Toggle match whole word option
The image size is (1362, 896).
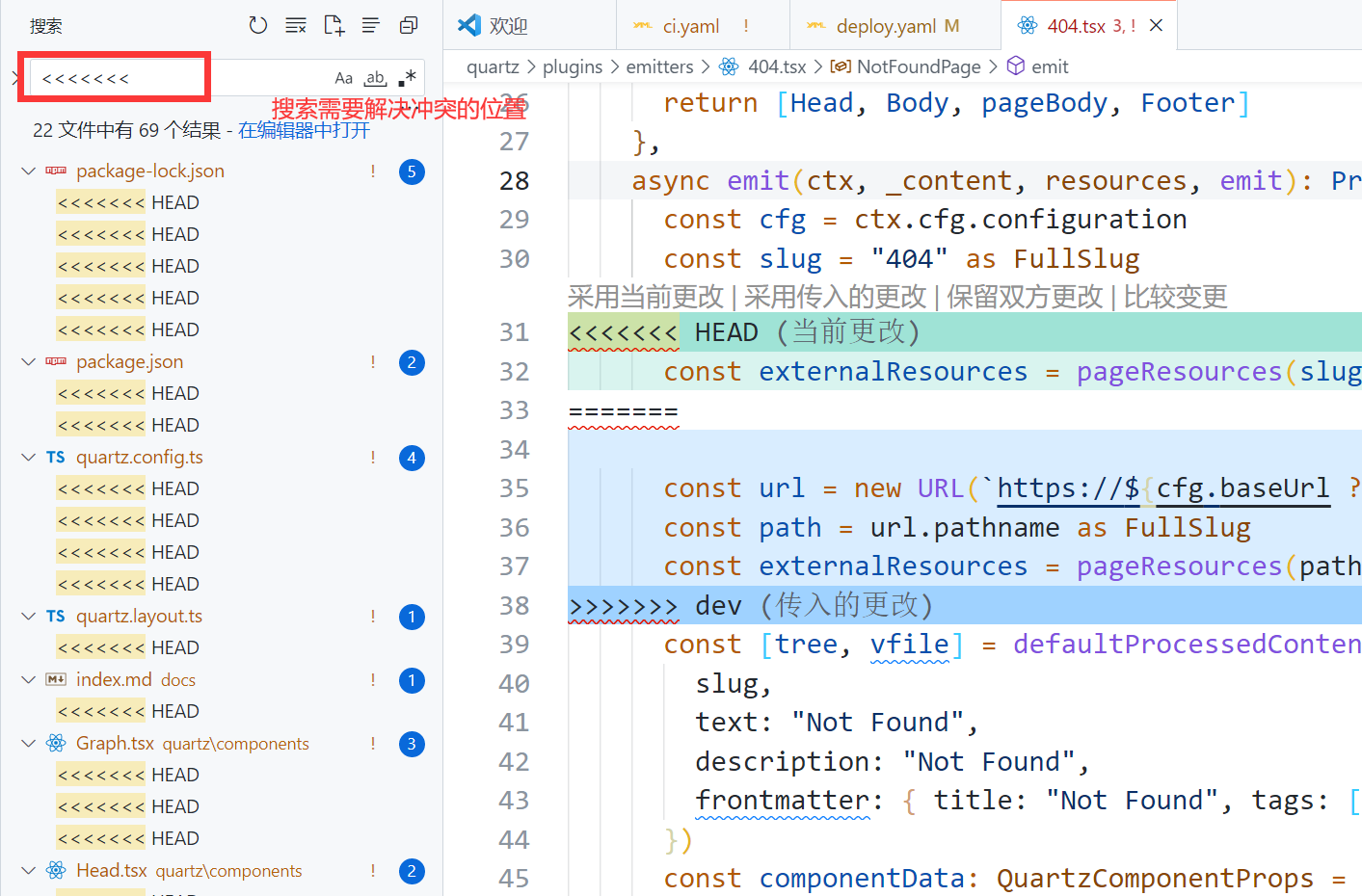click(375, 78)
